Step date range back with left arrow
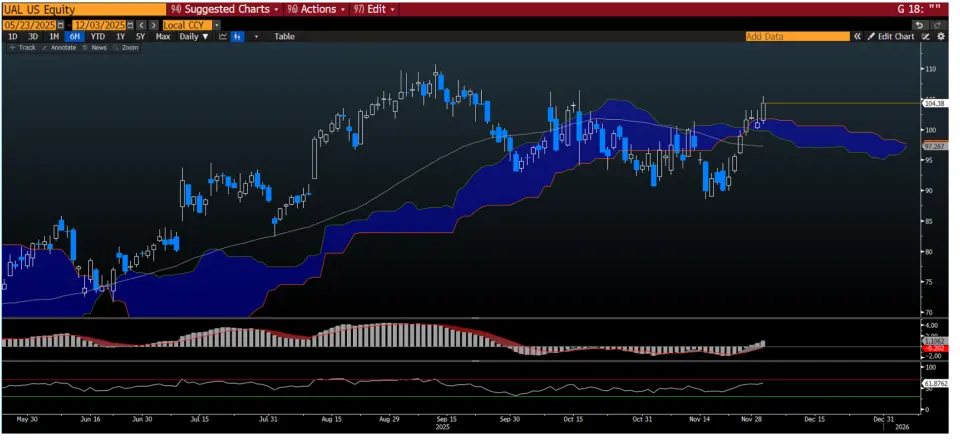 [140, 24]
